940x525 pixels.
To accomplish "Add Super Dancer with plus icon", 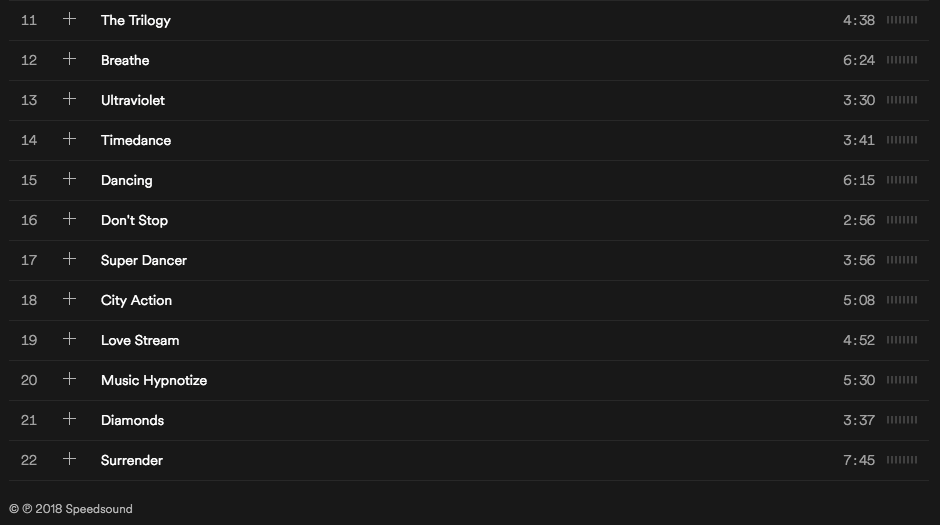I will coord(70,259).
